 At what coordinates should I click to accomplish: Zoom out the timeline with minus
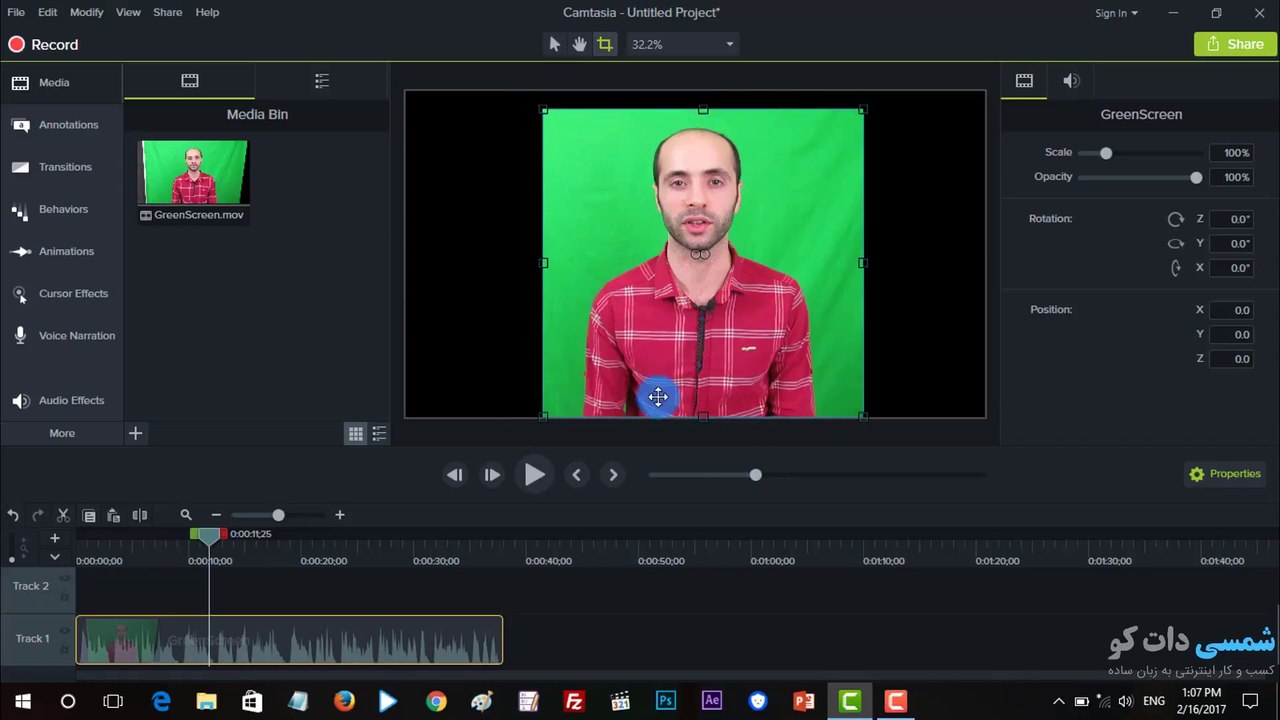[216, 515]
